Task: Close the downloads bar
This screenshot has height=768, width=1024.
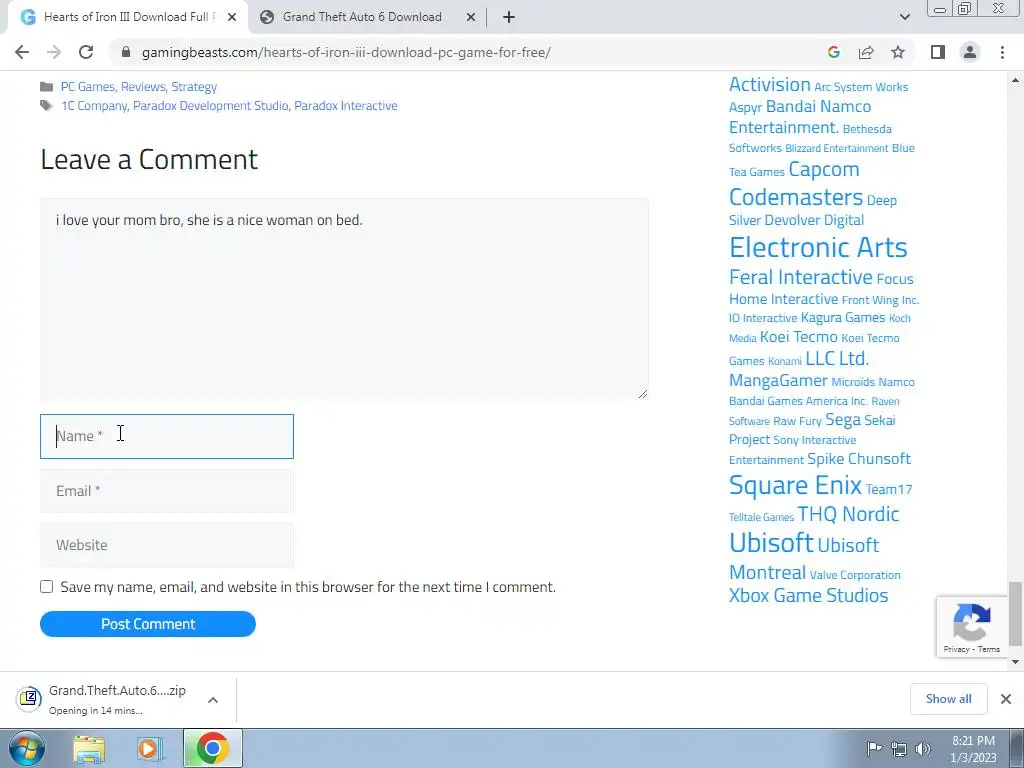Action: (x=1006, y=699)
